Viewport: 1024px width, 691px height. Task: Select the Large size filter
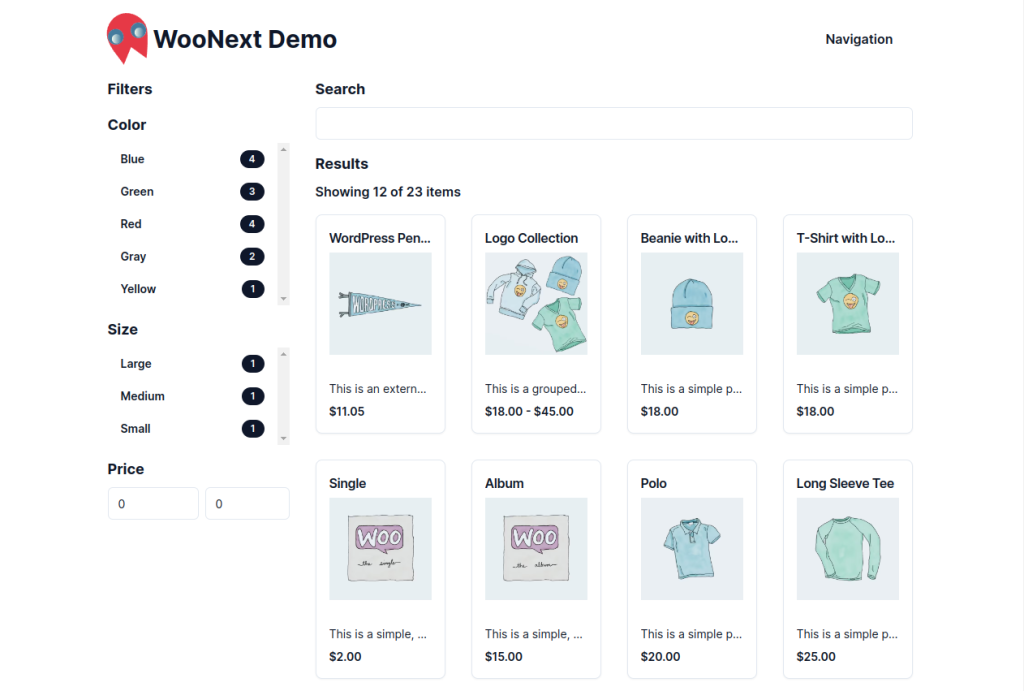136,364
